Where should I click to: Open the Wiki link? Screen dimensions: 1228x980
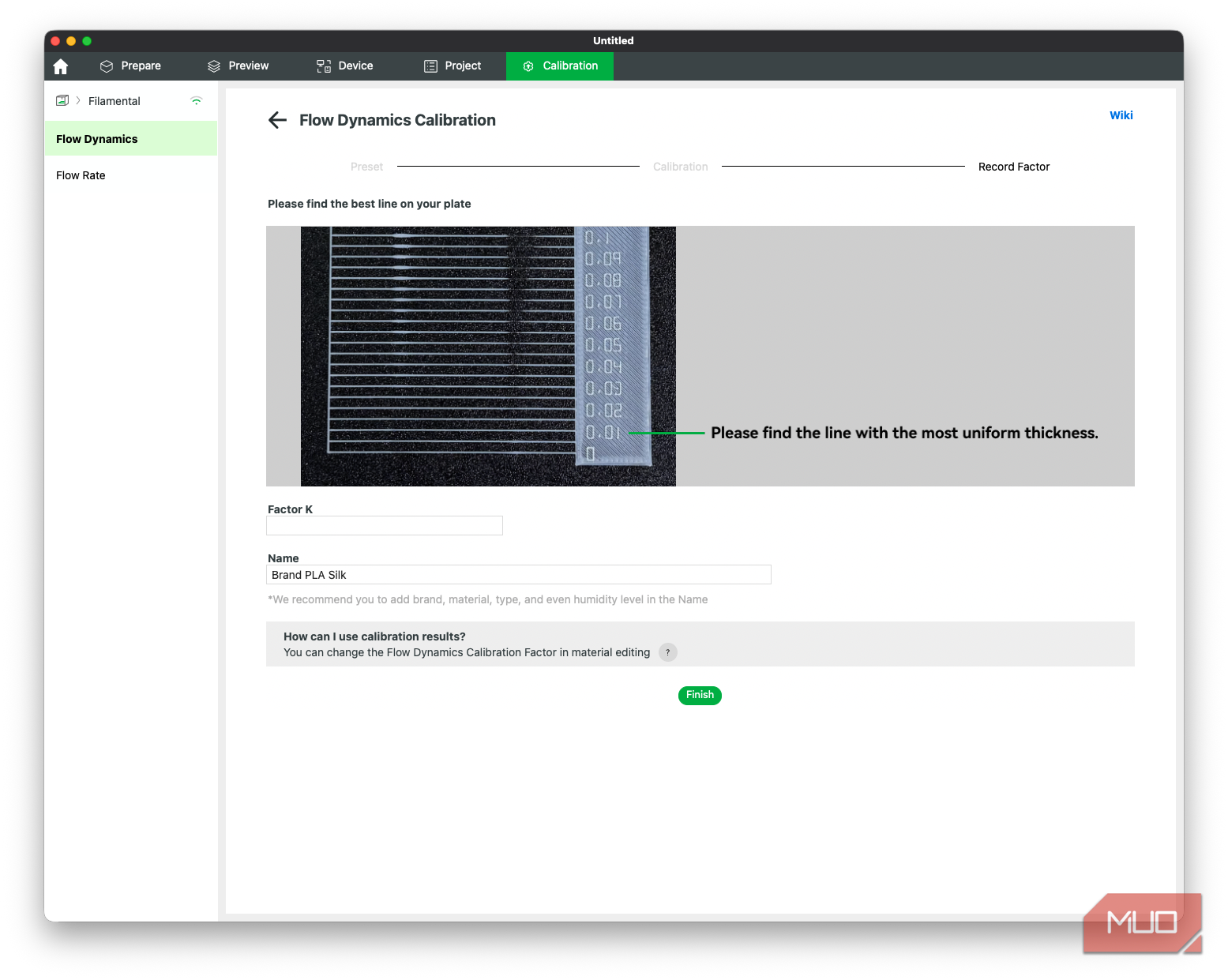(1121, 115)
